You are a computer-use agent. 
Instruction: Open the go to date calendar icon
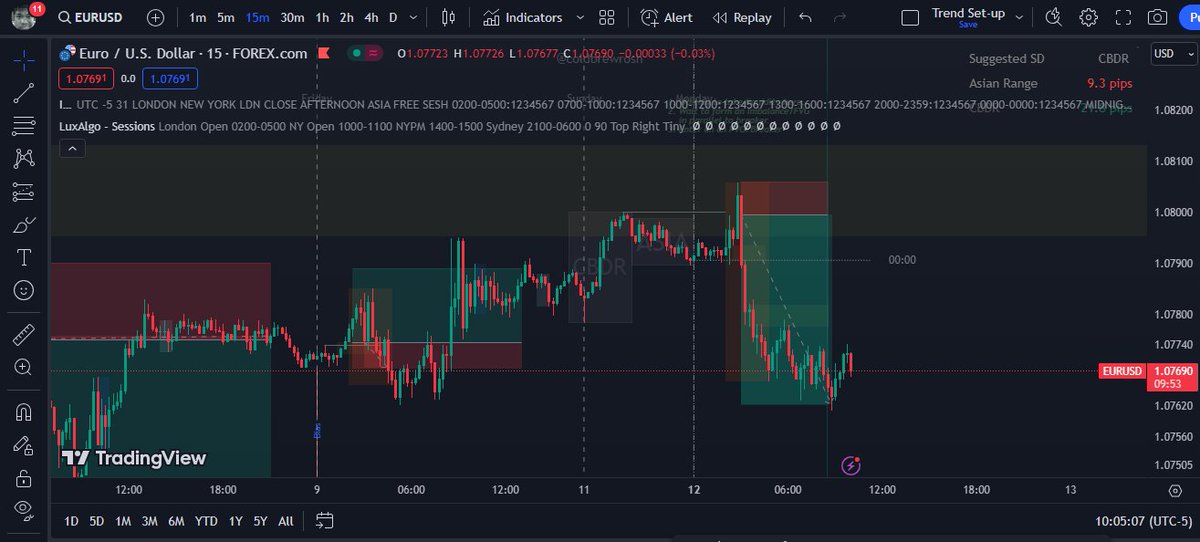[324, 520]
